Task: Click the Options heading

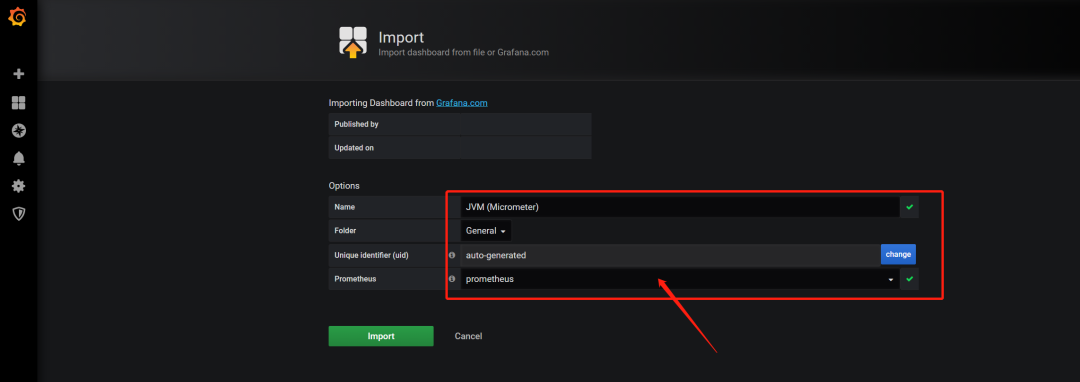Action: (344, 186)
